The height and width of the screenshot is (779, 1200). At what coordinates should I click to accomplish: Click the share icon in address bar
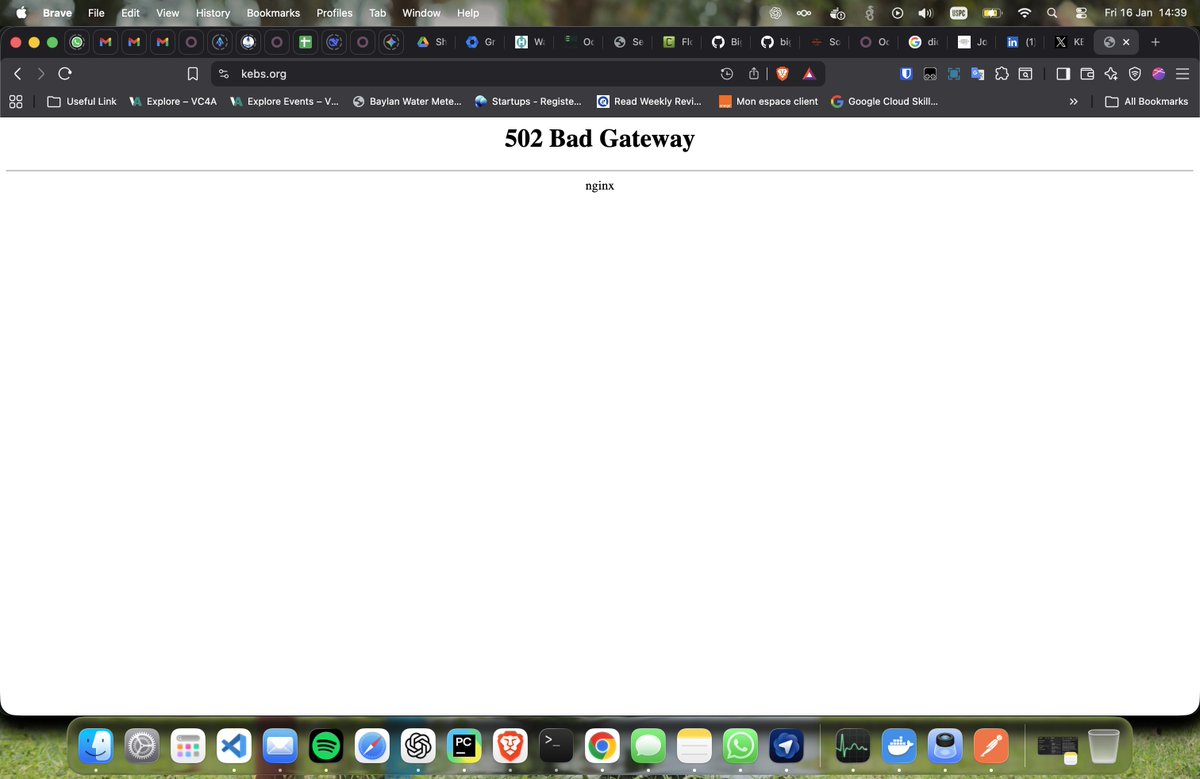pos(753,73)
